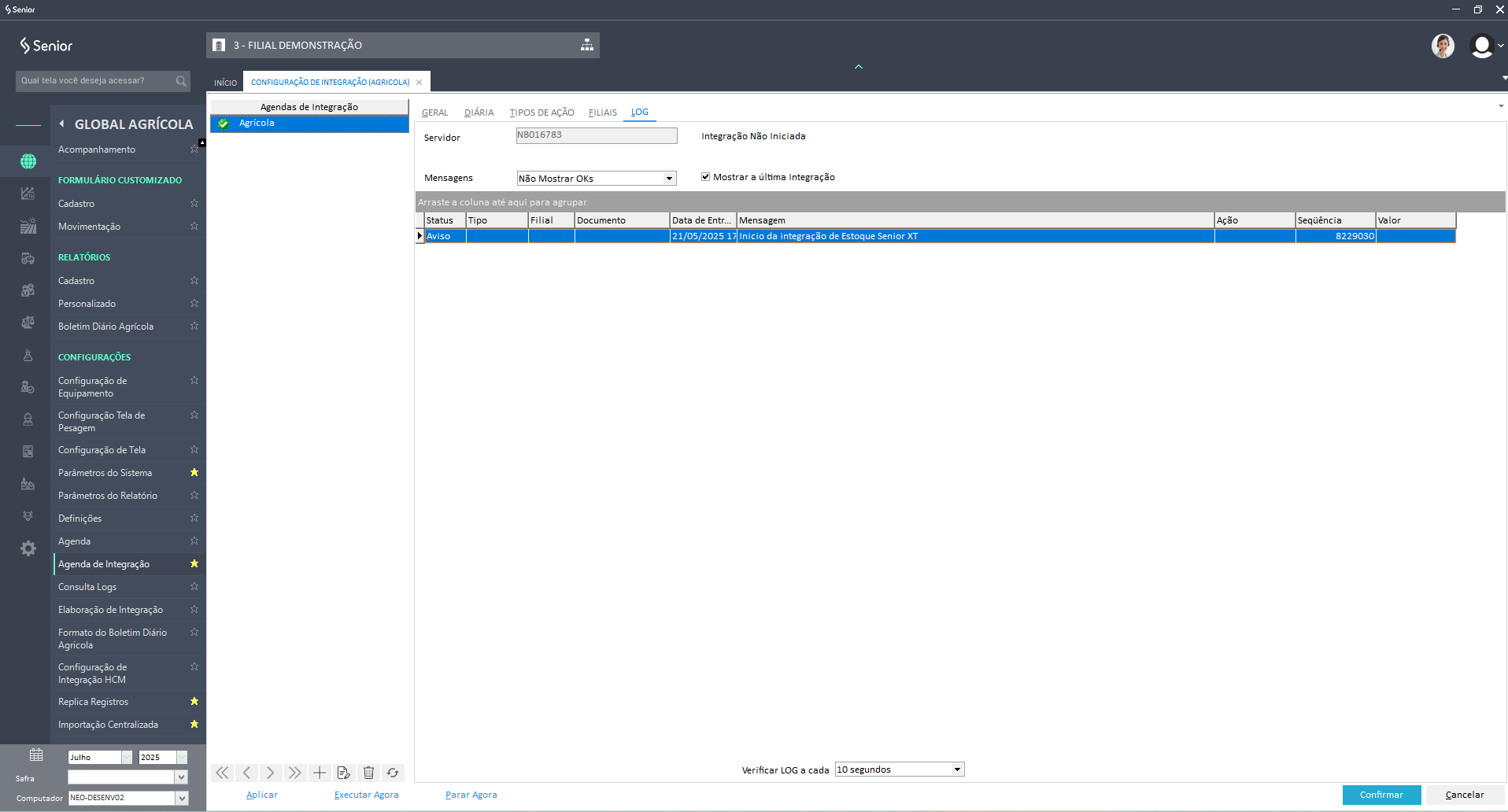Expand the small arrow at panel top right
Viewport: 1508px width, 812px height.
pos(1501,106)
